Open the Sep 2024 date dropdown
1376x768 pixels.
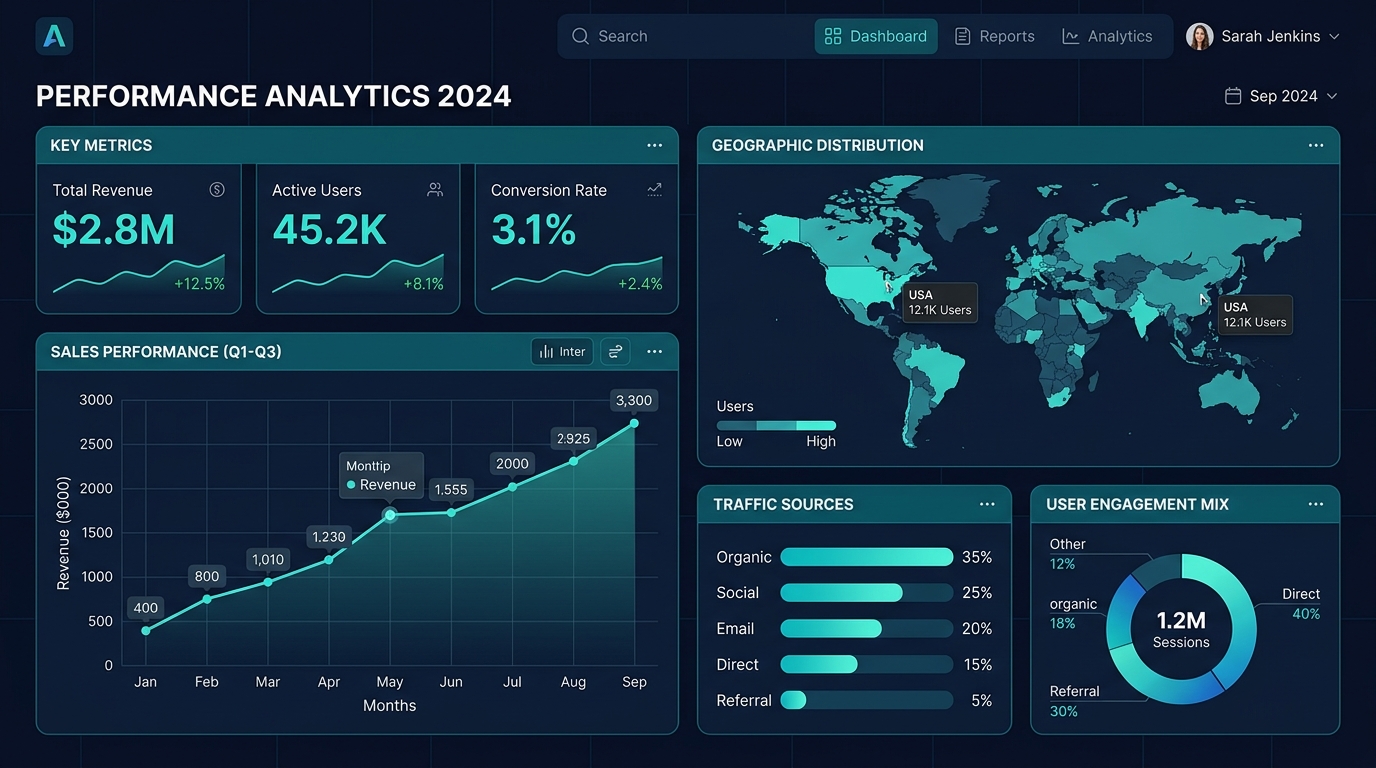click(x=1331, y=96)
